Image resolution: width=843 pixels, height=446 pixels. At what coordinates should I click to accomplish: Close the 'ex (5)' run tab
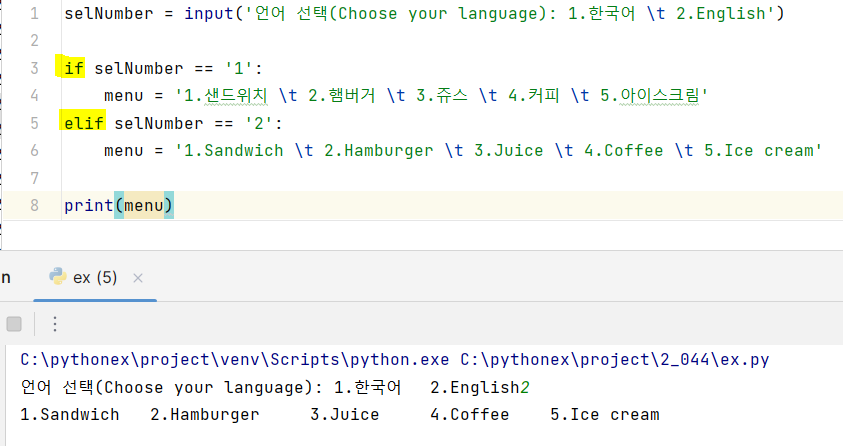point(138,278)
